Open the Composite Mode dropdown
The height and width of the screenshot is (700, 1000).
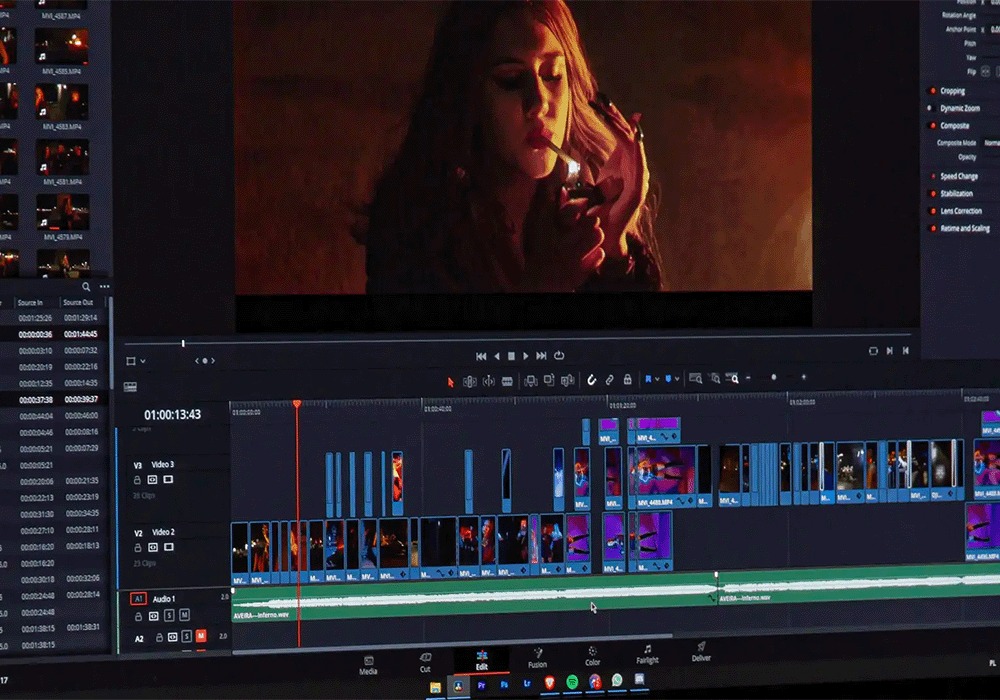pyautogui.click(x=990, y=143)
